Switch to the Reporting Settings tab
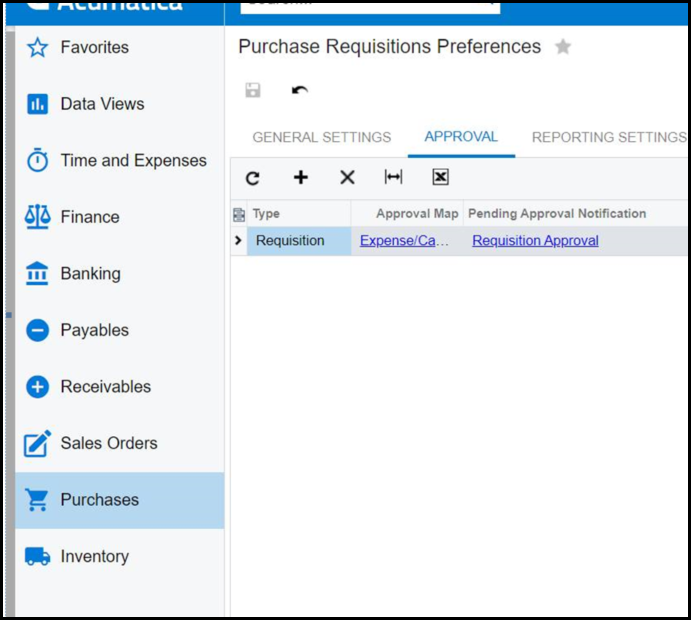691x620 pixels. (608, 137)
